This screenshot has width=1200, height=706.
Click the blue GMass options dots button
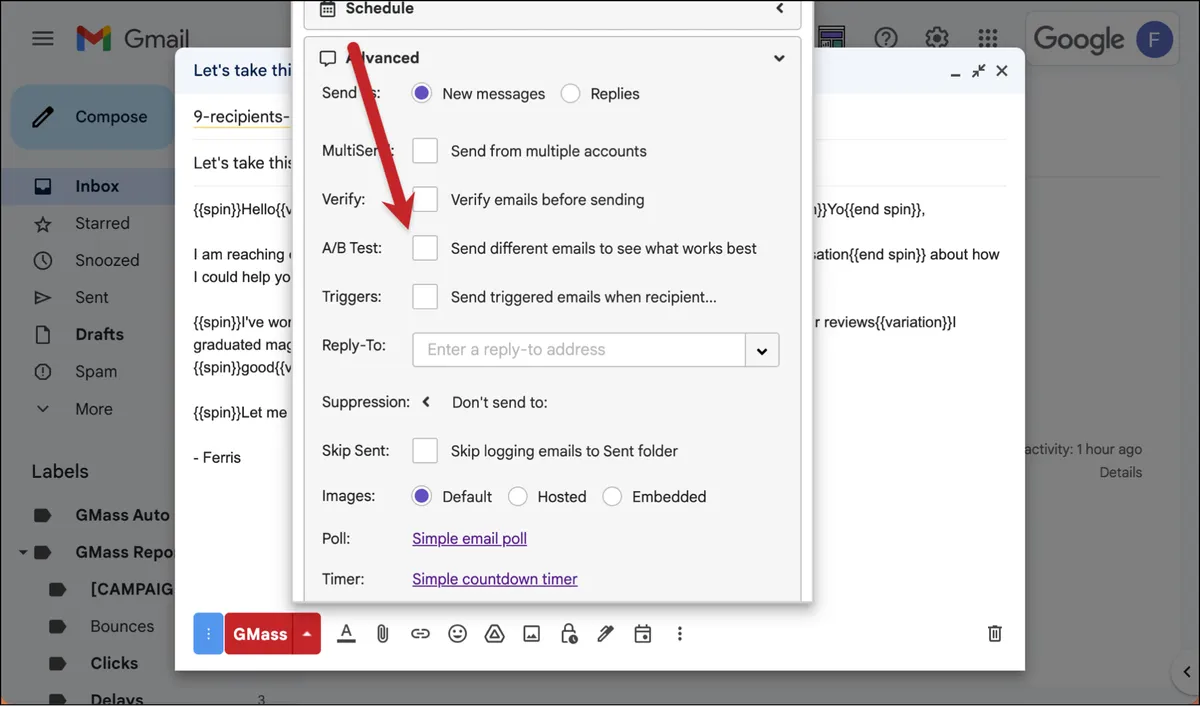(x=208, y=633)
